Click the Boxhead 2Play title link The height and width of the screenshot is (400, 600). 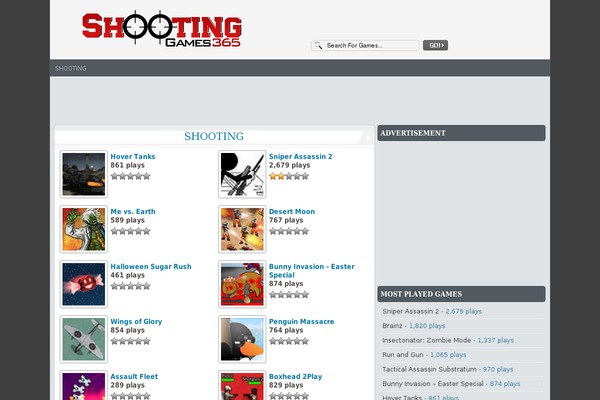pyautogui.click(x=295, y=377)
